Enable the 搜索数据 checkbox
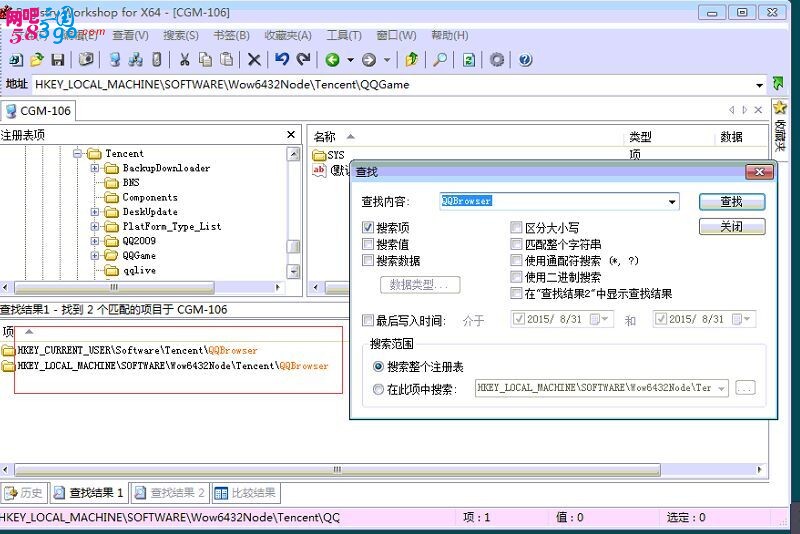 (368, 260)
